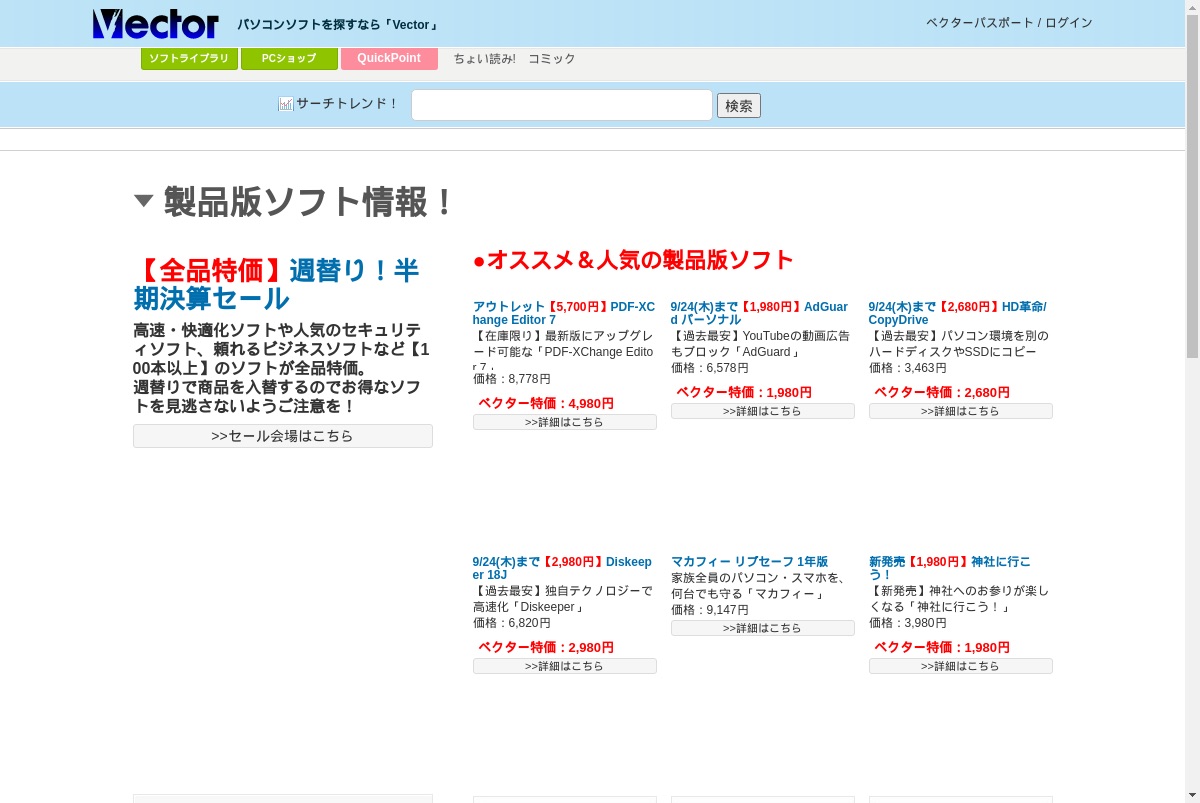Open the 神社に行こう！ product link
The height and width of the screenshot is (803, 1200).
(950, 568)
